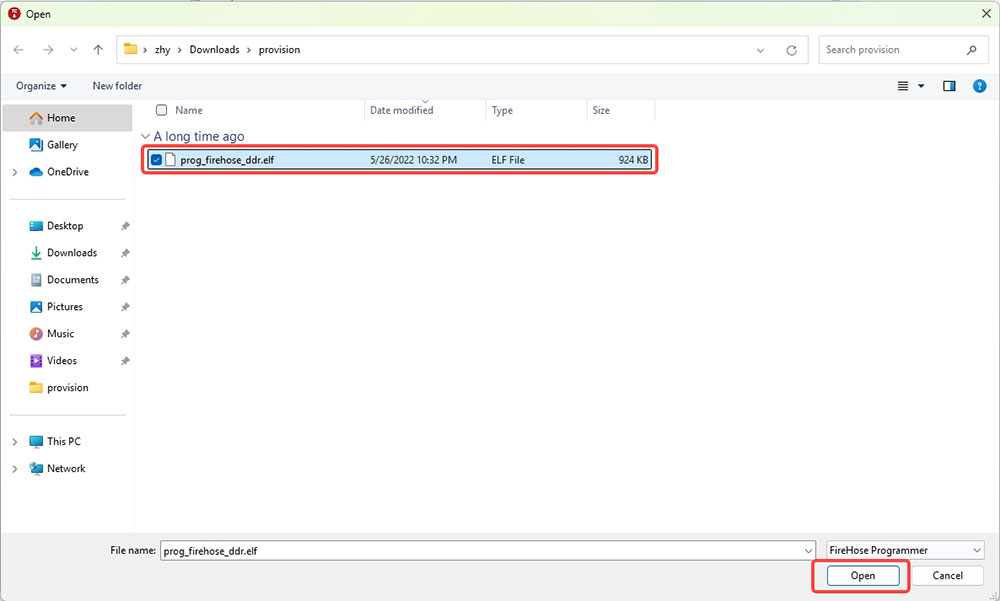Open the Organize menu
This screenshot has width=1000, height=601.
click(x=41, y=85)
